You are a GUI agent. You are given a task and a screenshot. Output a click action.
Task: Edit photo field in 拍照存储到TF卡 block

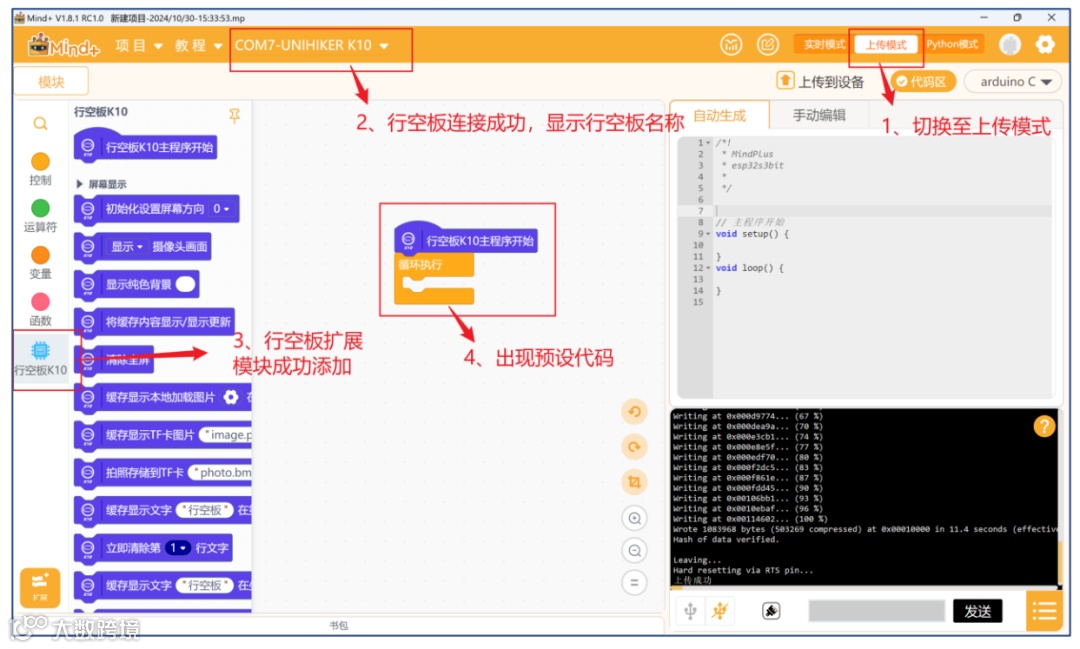[221, 473]
